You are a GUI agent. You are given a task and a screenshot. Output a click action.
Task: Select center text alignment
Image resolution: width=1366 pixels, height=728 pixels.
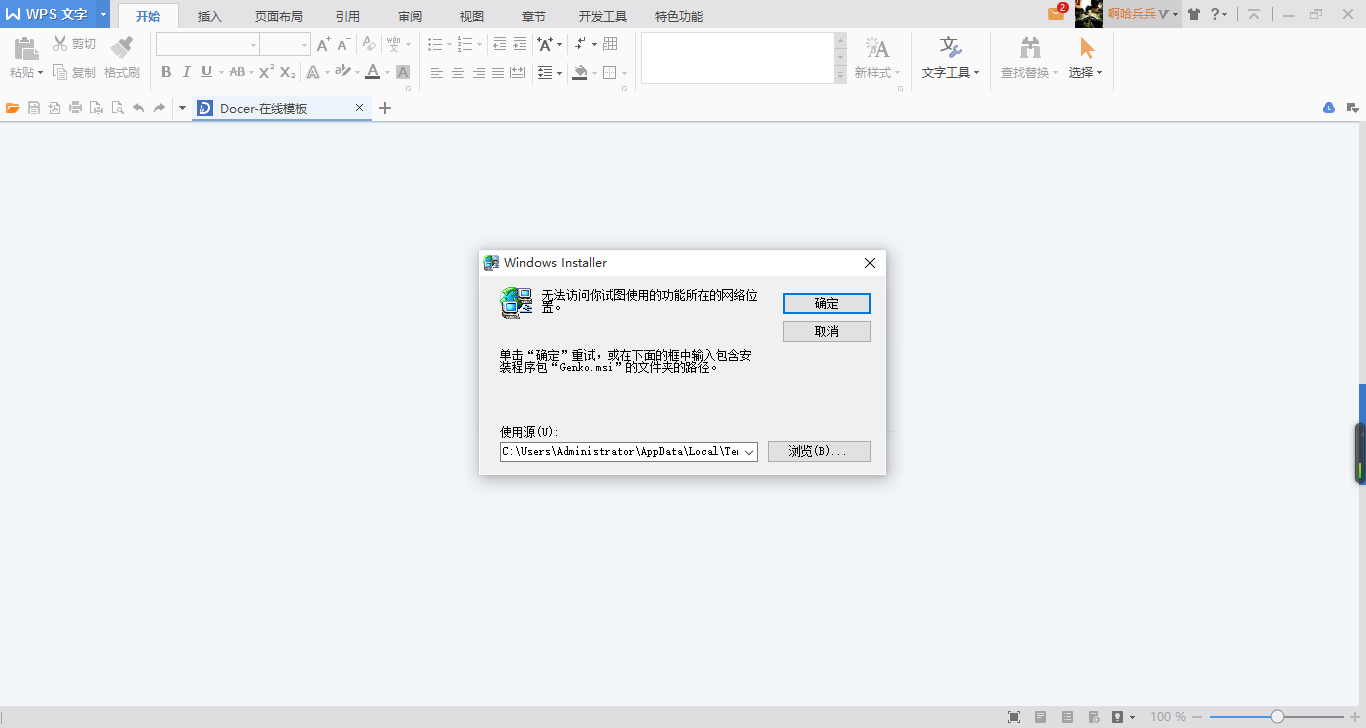[457, 71]
